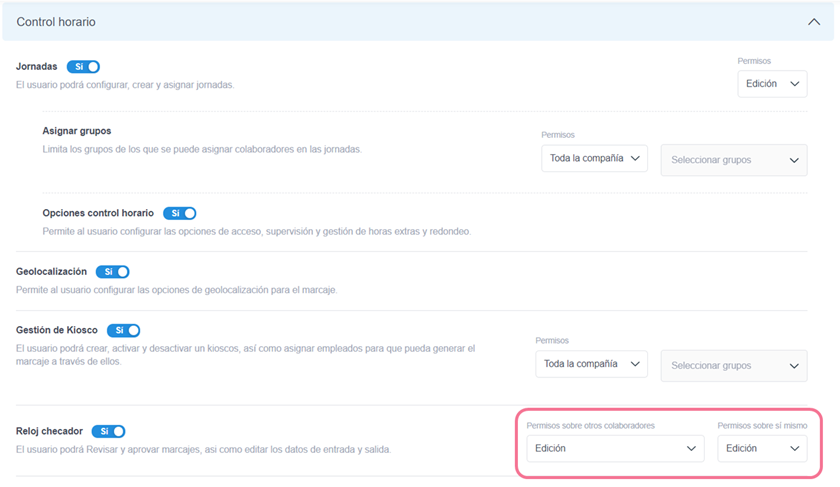Open Gestión de Kiosco Toda la compañía dropdown
Image resolution: width=840 pixels, height=487 pixels.
[591, 364]
